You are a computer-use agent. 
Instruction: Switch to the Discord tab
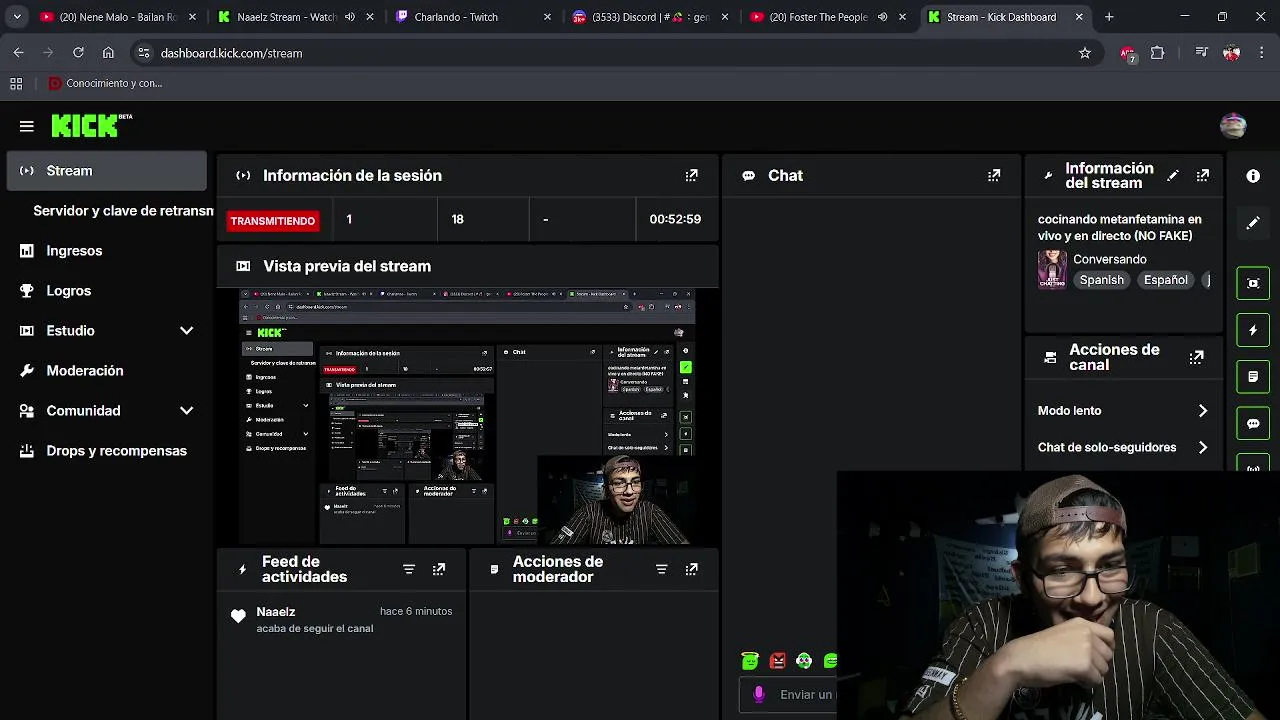(650, 17)
